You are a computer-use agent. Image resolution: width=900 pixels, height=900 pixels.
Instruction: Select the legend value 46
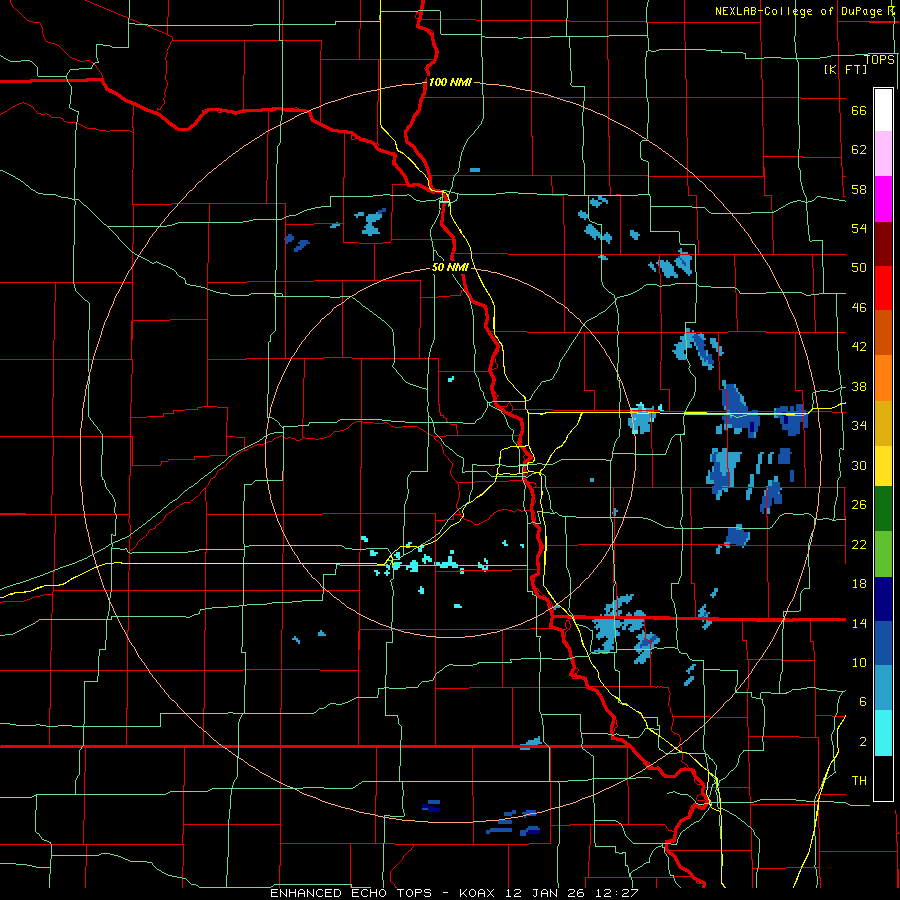click(859, 308)
